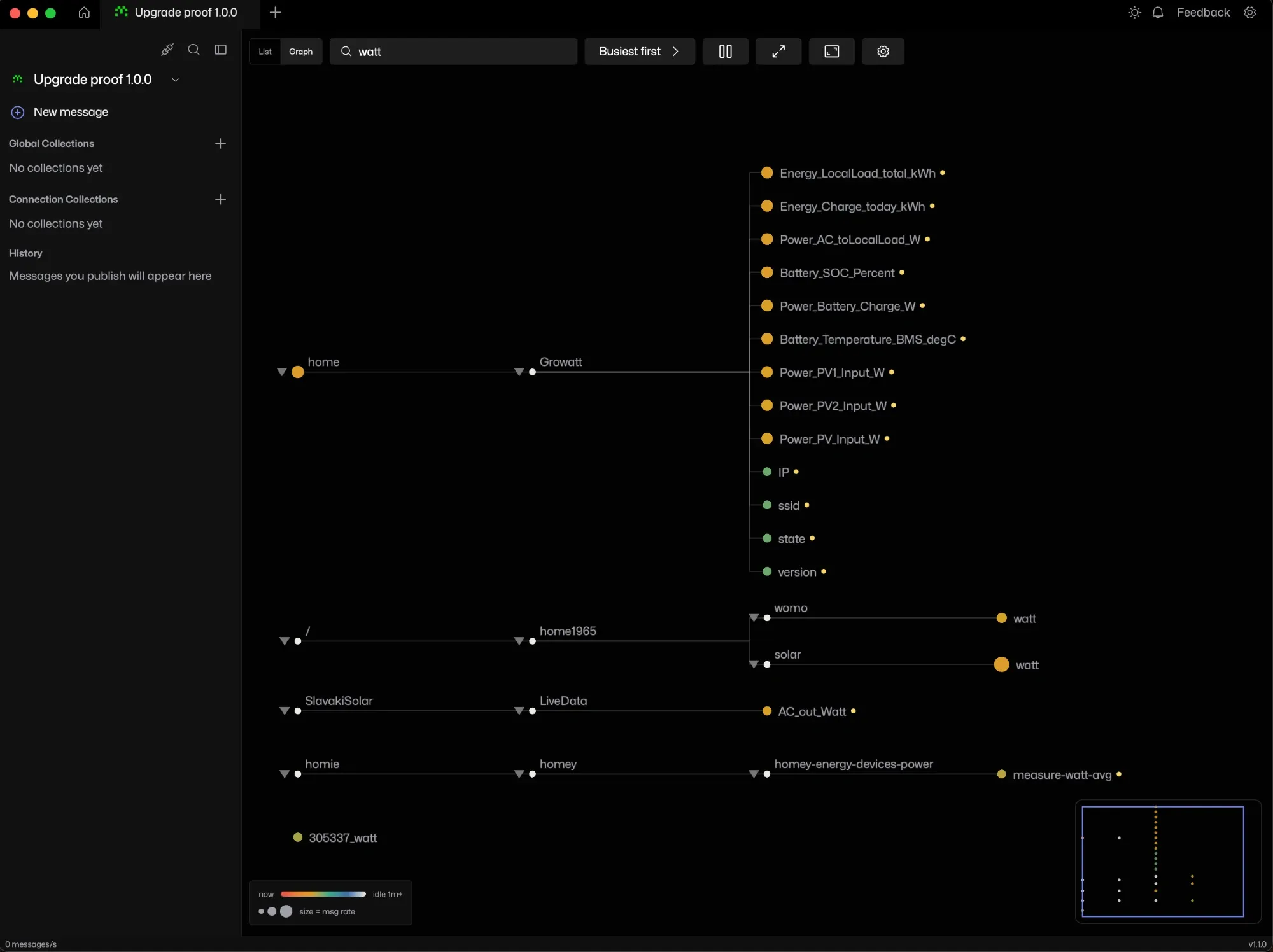Click New message button
Viewport: 1273px width, 952px height.
pyautogui.click(x=60, y=112)
